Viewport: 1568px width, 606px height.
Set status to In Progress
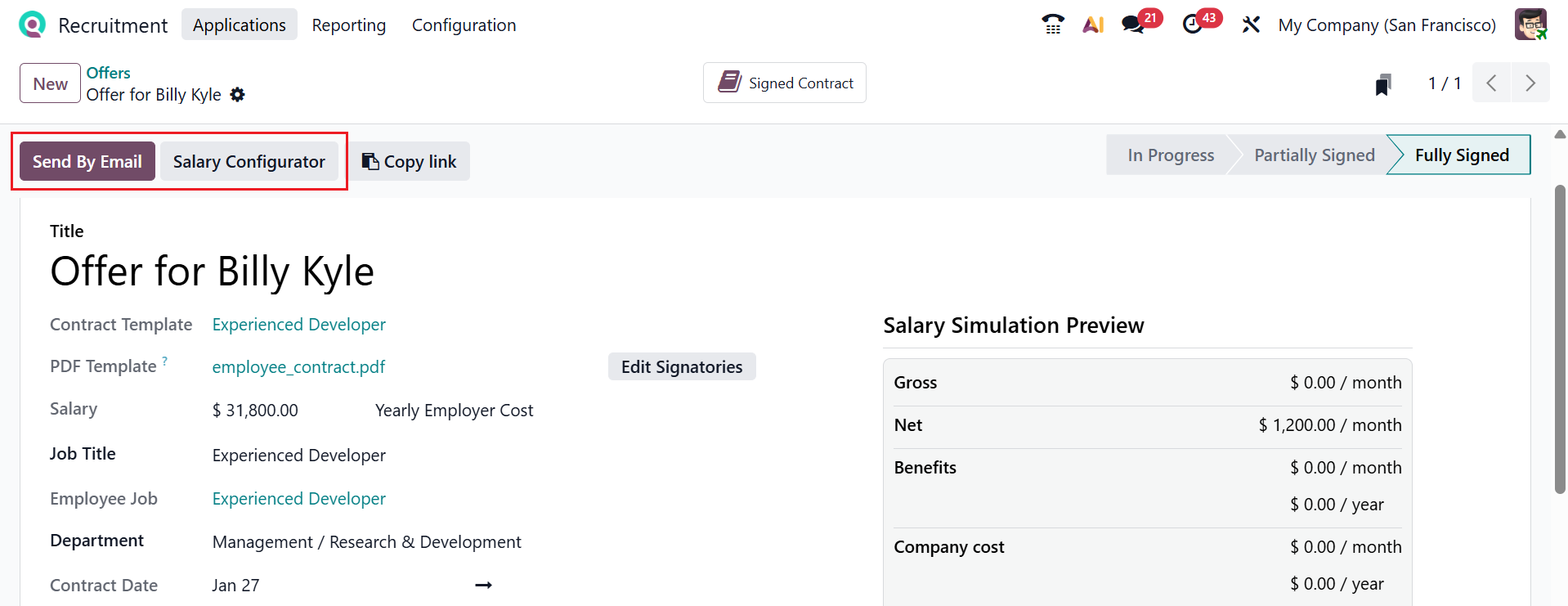1170,155
